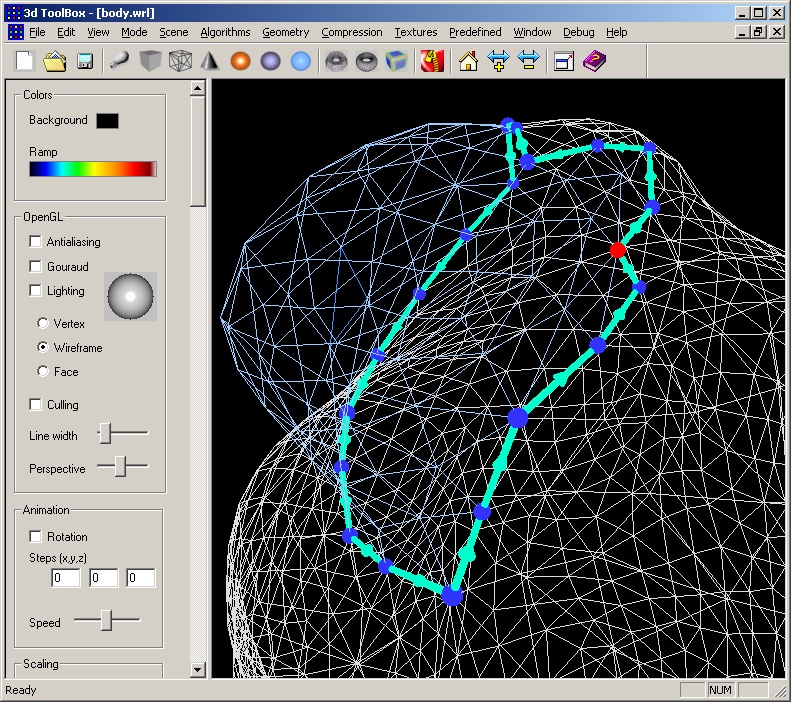Open the Algorithms menu
791x702 pixels.
[225, 32]
